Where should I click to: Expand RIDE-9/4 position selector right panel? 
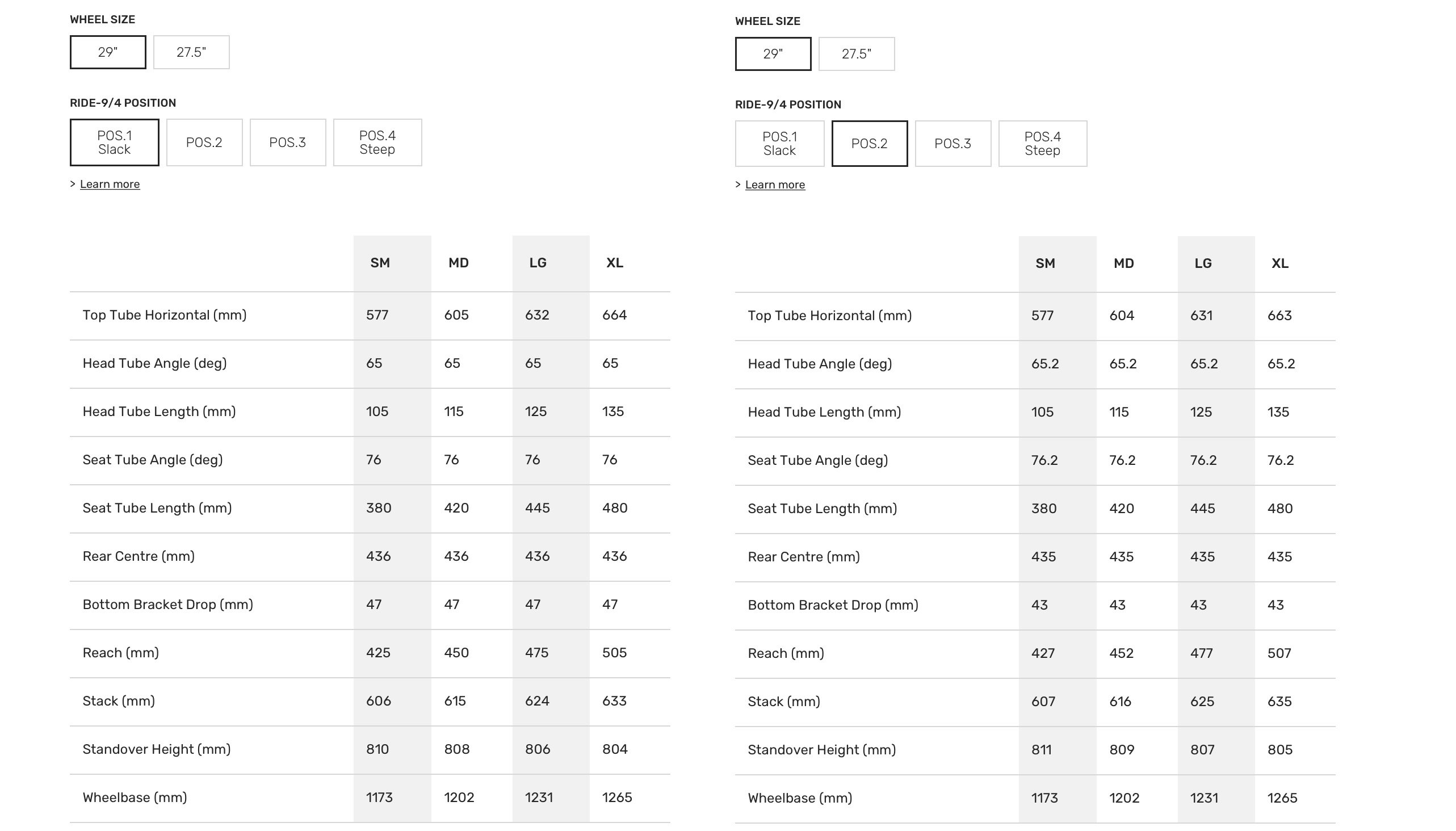coord(776,185)
